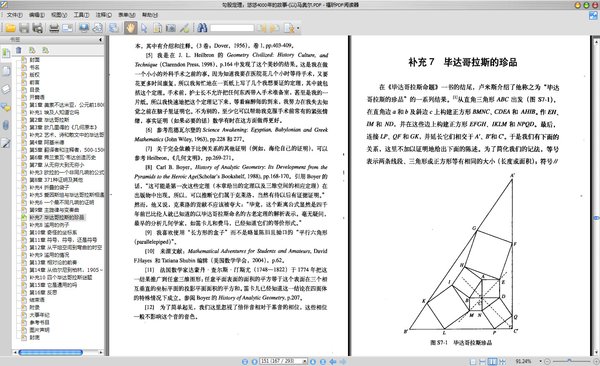Viewport: 600px width, 366px height.
Task: Zoom out with the minus button
Action: click(547, 361)
